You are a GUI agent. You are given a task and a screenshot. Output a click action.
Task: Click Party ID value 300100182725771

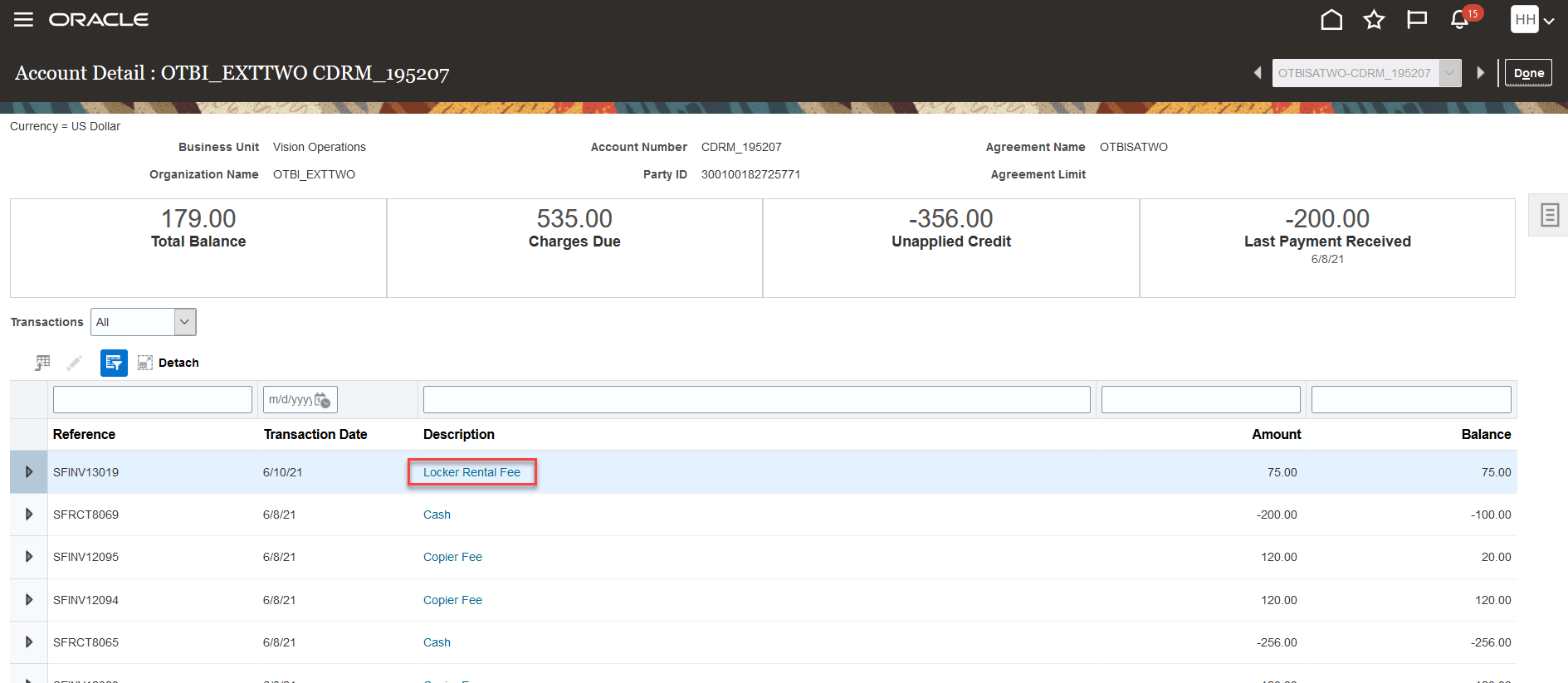[750, 174]
